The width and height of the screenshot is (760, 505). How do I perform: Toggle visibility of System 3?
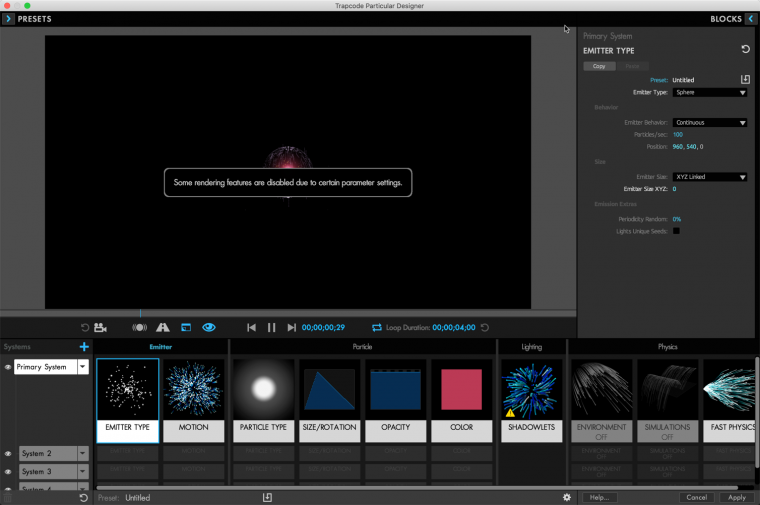click(x=8, y=472)
